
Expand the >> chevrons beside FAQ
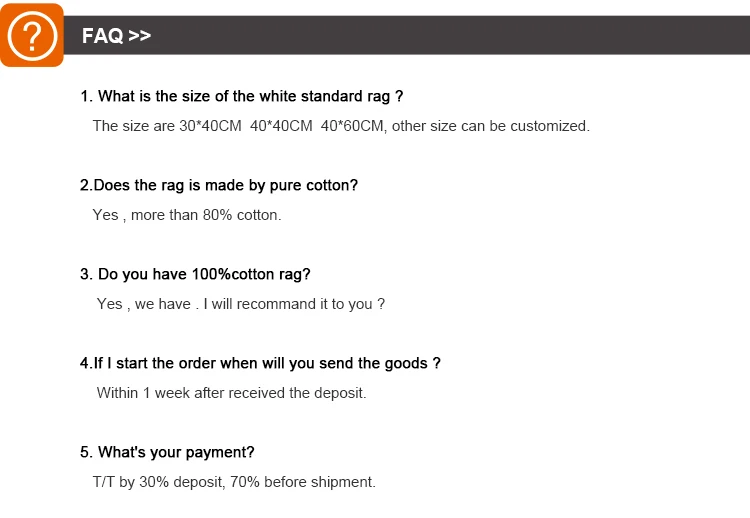point(140,36)
